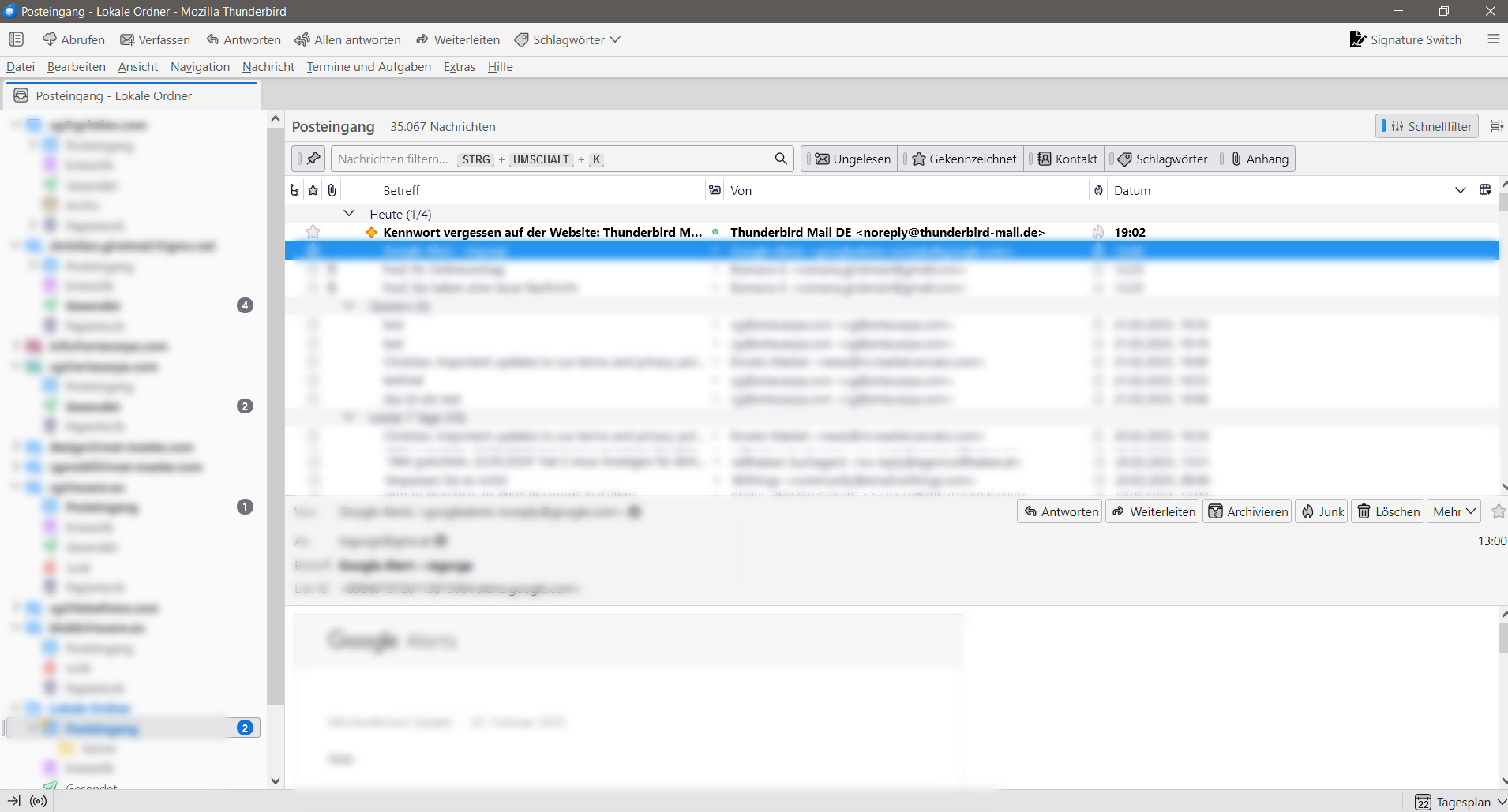
Task: Click Antworten in the message header
Action: 1060,511
